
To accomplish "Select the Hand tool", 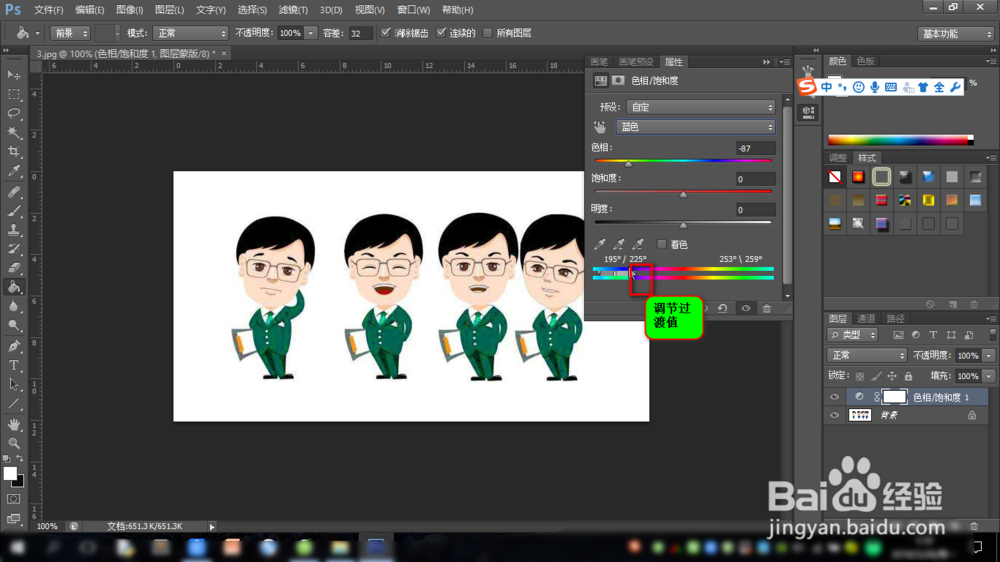I will (x=13, y=424).
